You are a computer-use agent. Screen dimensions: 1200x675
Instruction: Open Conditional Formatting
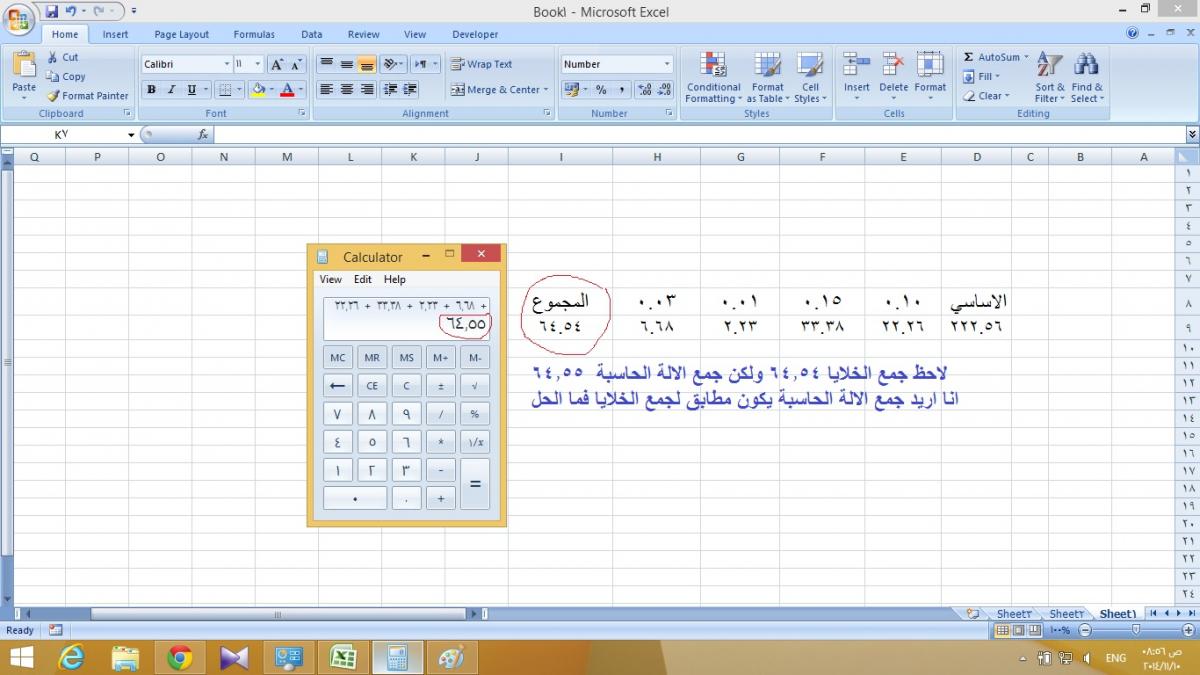click(713, 77)
